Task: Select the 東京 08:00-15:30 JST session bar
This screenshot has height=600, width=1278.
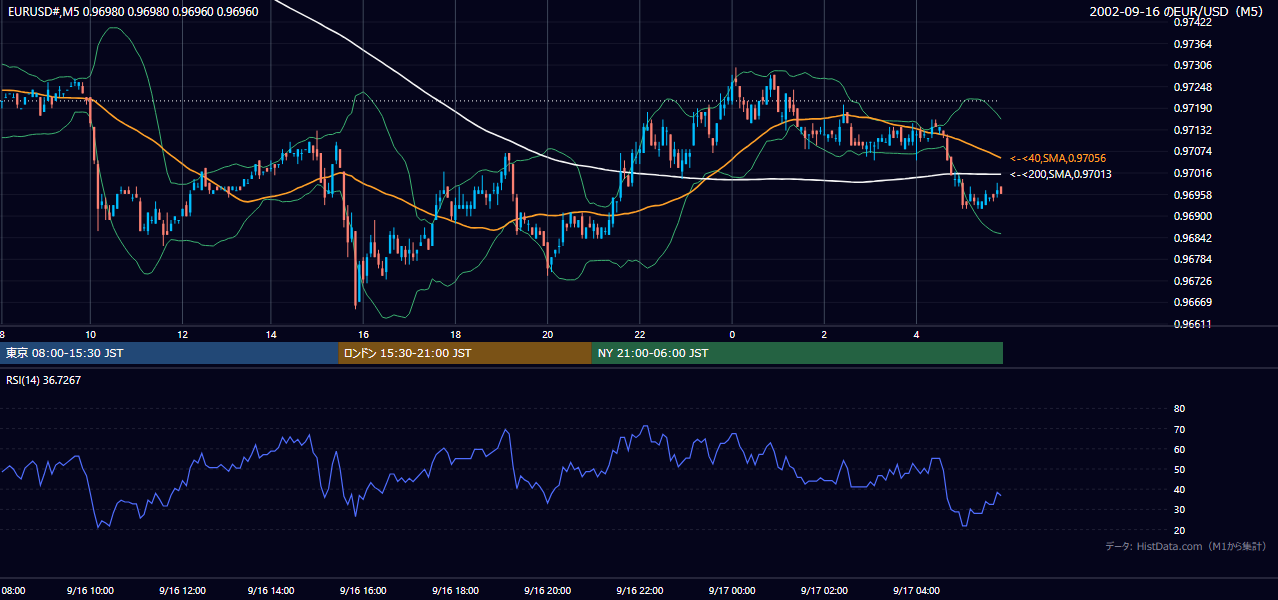Action: [169, 353]
